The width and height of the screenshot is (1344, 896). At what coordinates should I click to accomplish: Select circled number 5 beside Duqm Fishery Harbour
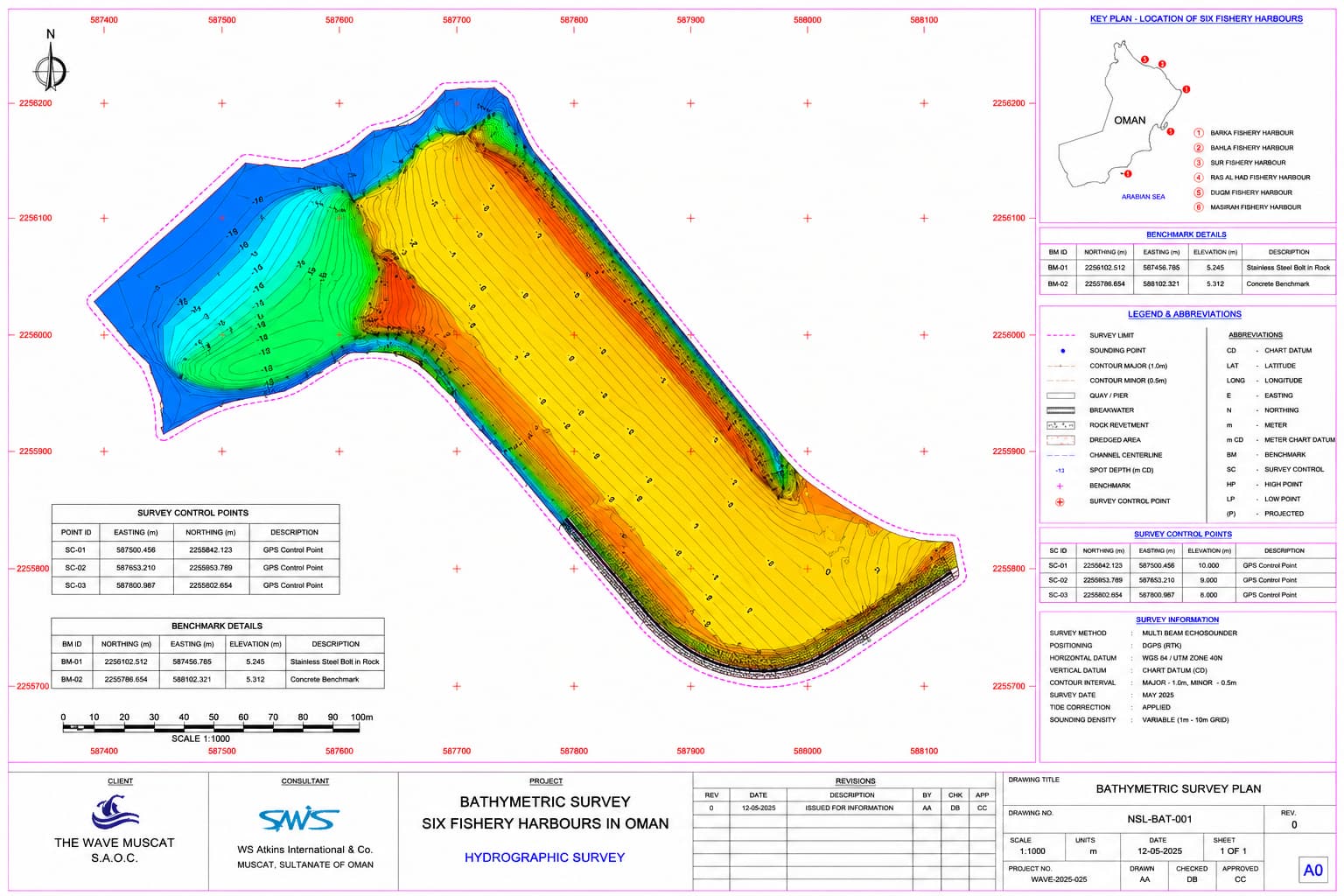[1199, 192]
